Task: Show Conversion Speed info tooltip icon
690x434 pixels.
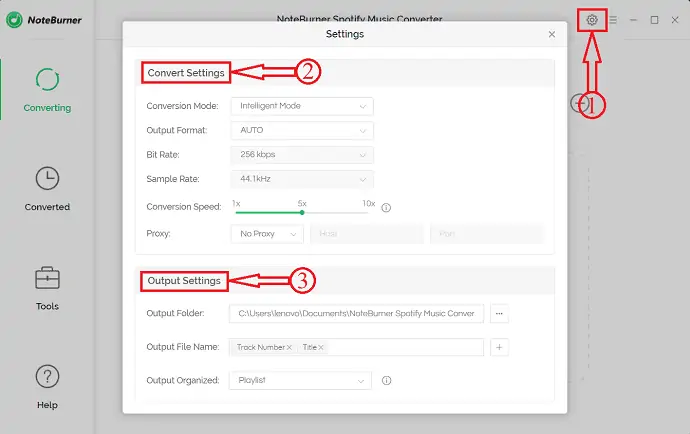Action: (386, 207)
